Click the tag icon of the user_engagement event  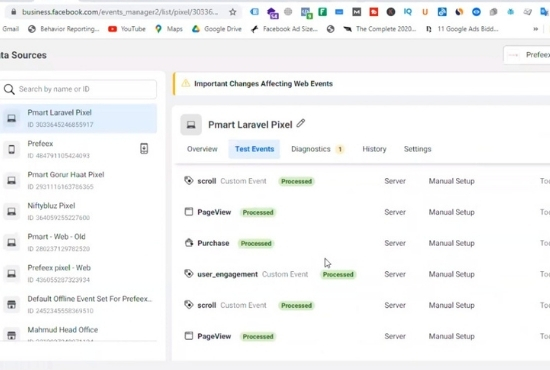(x=189, y=274)
